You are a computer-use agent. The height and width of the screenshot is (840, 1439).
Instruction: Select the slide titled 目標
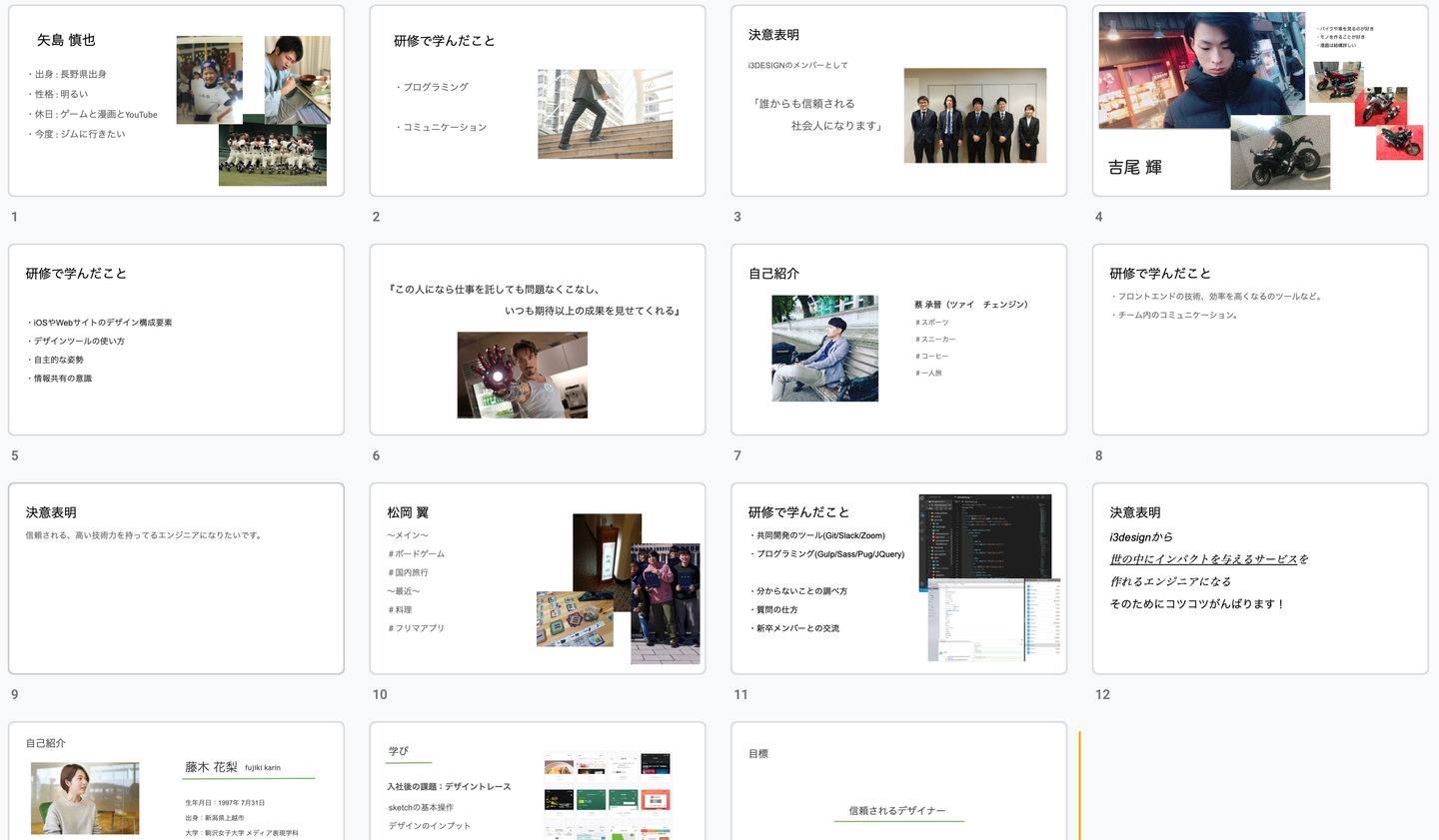click(x=899, y=781)
